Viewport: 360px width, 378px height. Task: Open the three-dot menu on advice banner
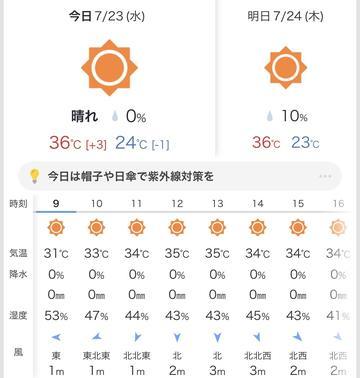[x=325, y=176]
